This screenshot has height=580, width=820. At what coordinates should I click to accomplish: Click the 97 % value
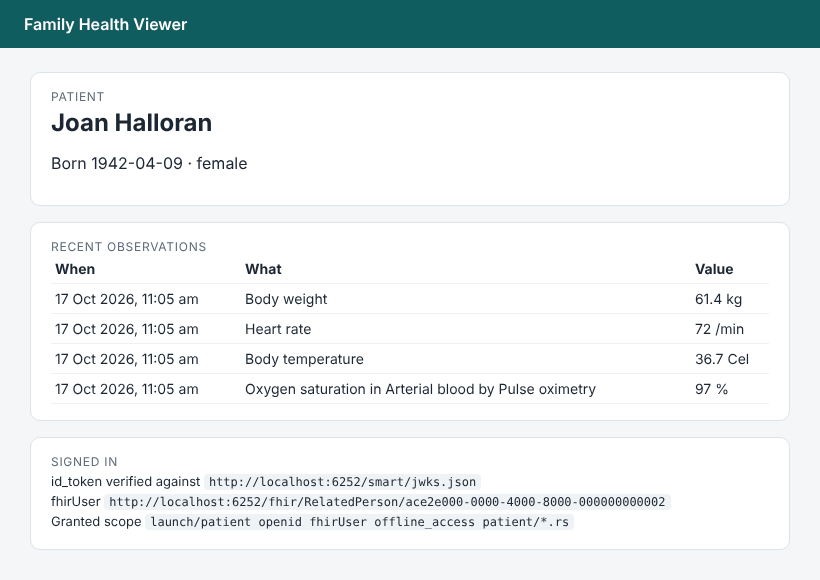(x=711, y=389)
